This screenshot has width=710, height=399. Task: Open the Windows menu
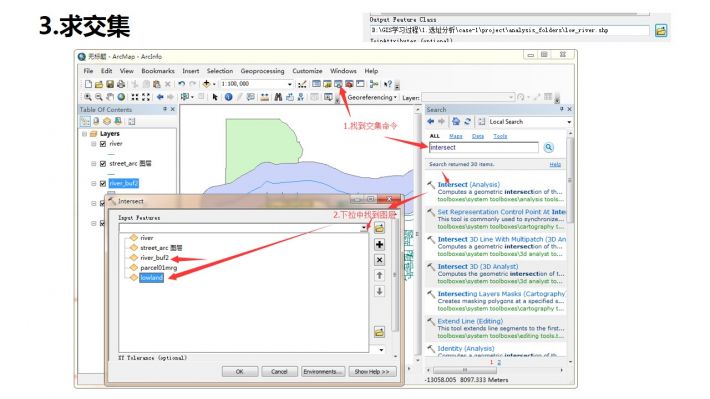click(x=343, y=71)
